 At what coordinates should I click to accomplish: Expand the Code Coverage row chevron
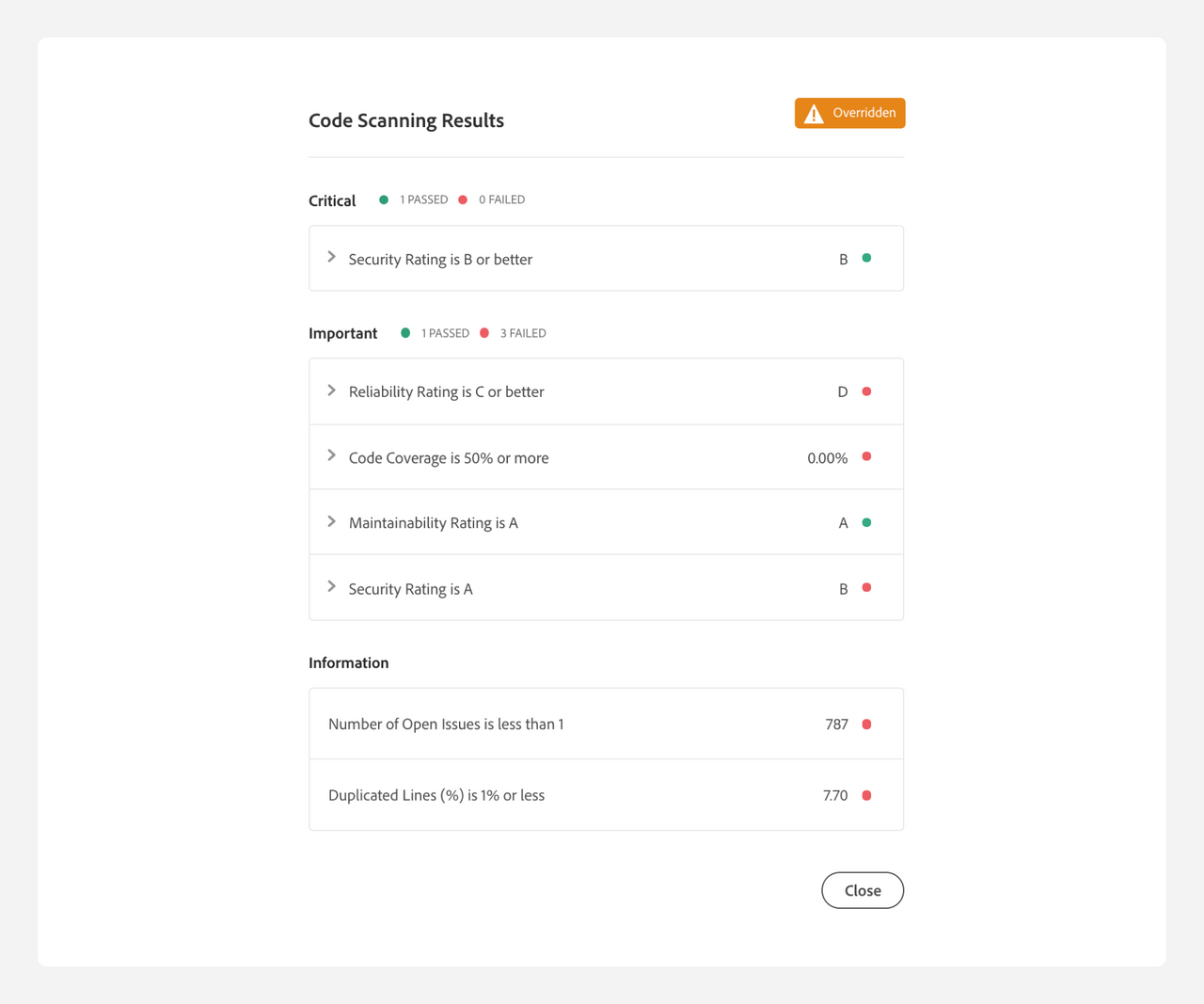tap(331, 456)
